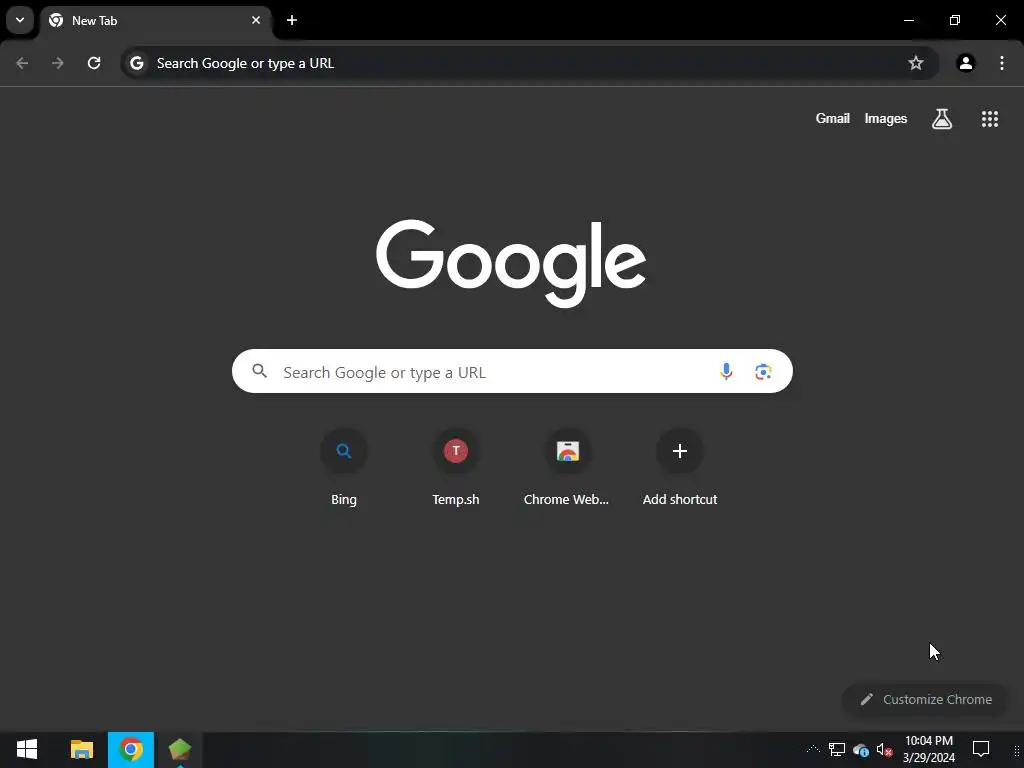The height and width of the screenshot is (768, 1024).
Task: Open the network status tray icon
Action: pos(837,750)
